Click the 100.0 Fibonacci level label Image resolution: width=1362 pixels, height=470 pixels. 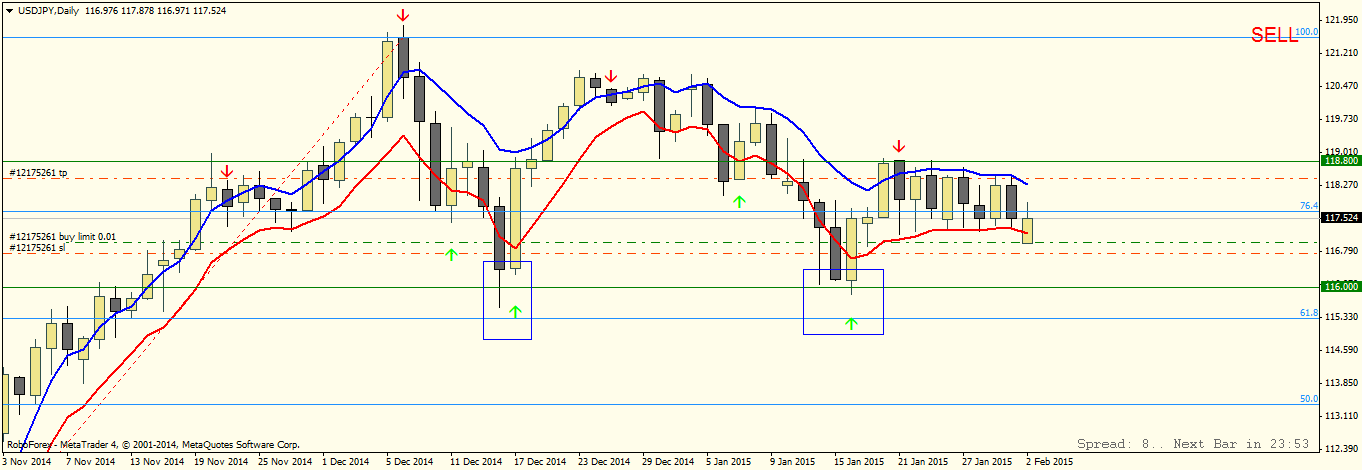[1306, 32]
